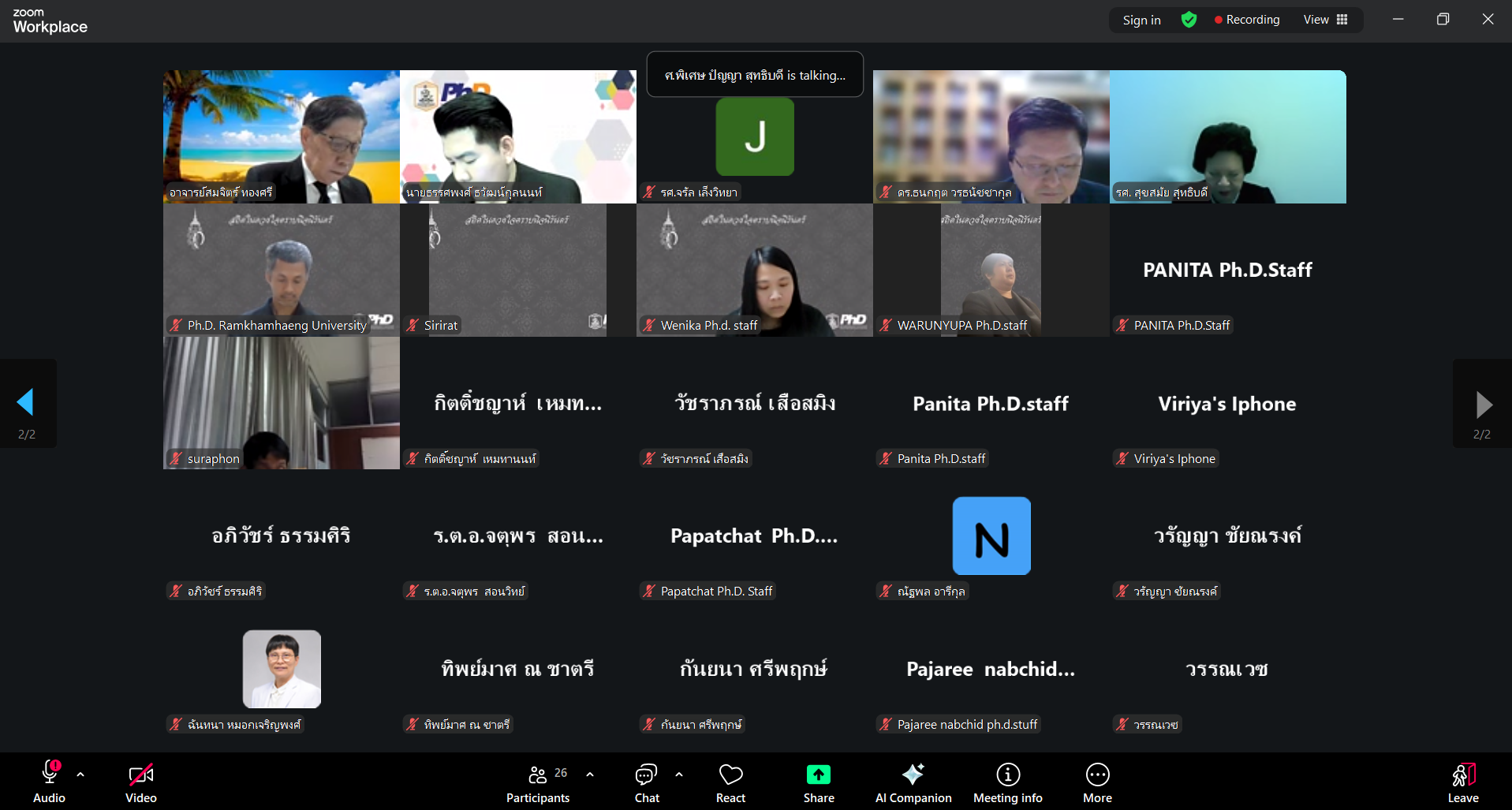
Task: Show Meeting info details
Action: pos(1007,783)
